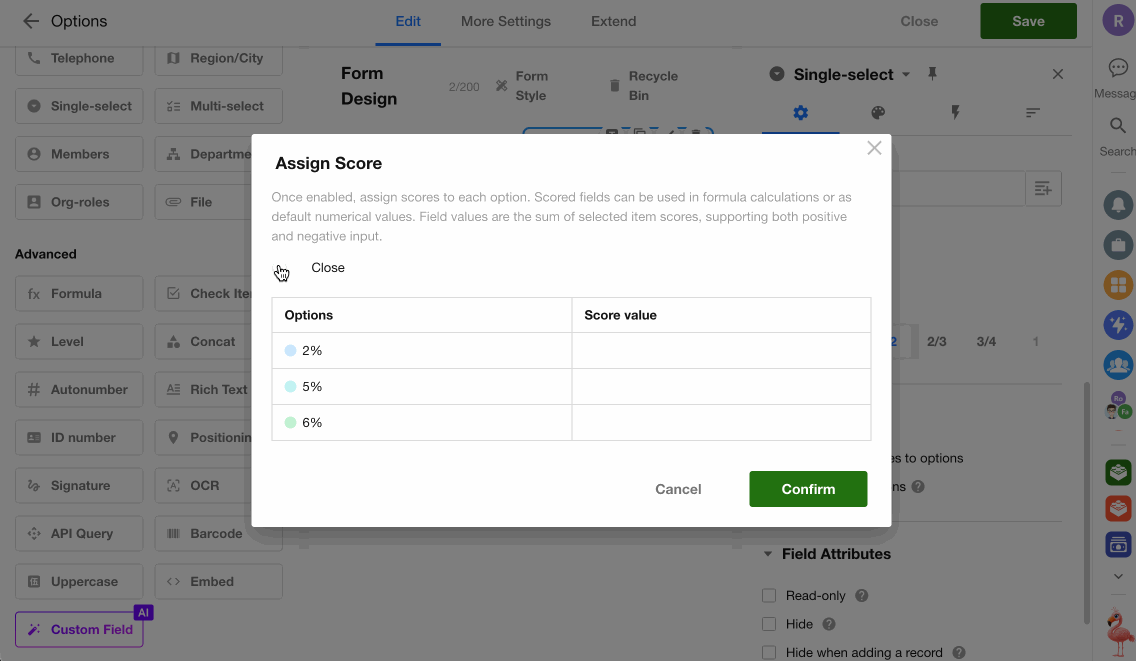Open the lightning bolt tab icon
1136x661 pixels.
click(x=955, y=113)
